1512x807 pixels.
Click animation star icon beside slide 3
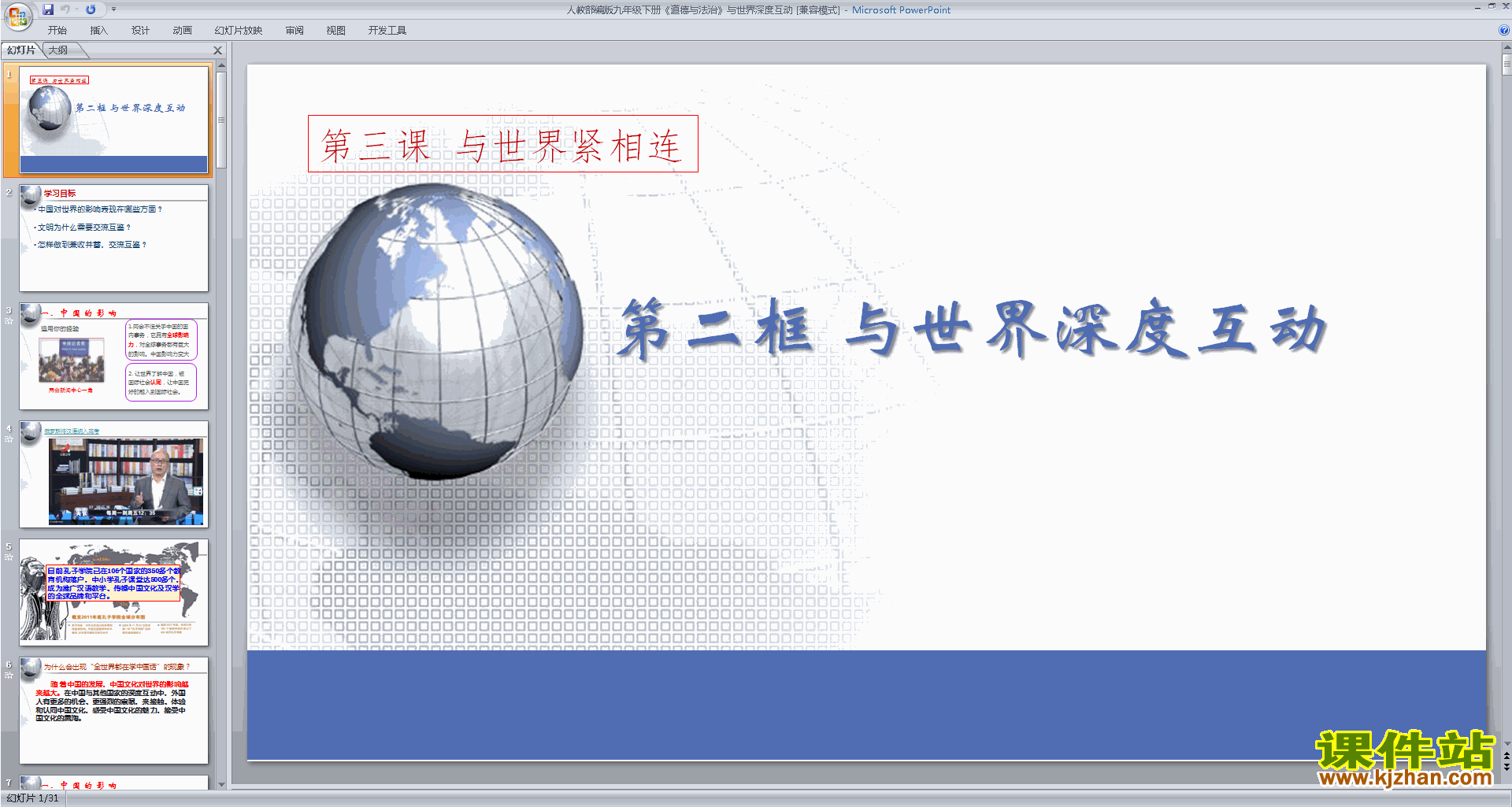click(9, 321)
